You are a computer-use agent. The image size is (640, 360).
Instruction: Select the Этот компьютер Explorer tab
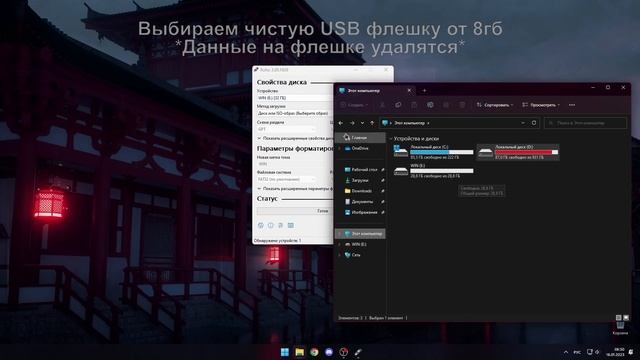[x=375, y=91]
